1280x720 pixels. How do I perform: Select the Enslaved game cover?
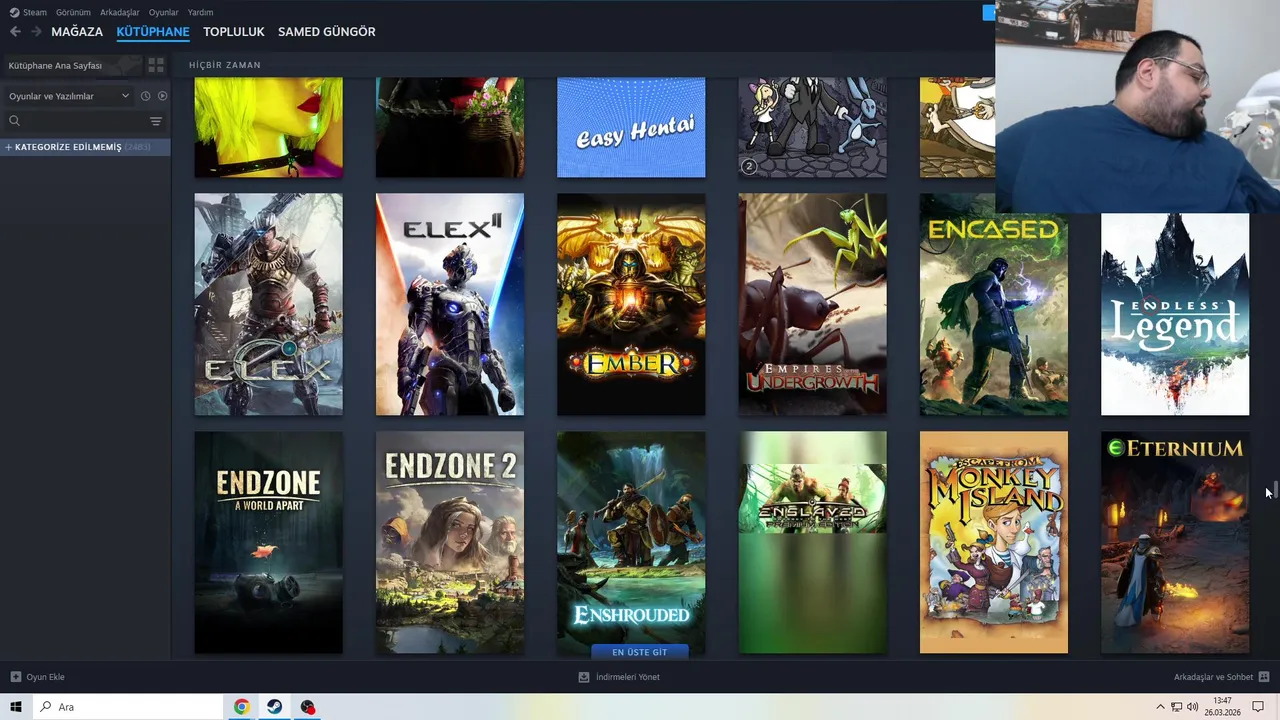pyautogui.click(x=812, y=542)
